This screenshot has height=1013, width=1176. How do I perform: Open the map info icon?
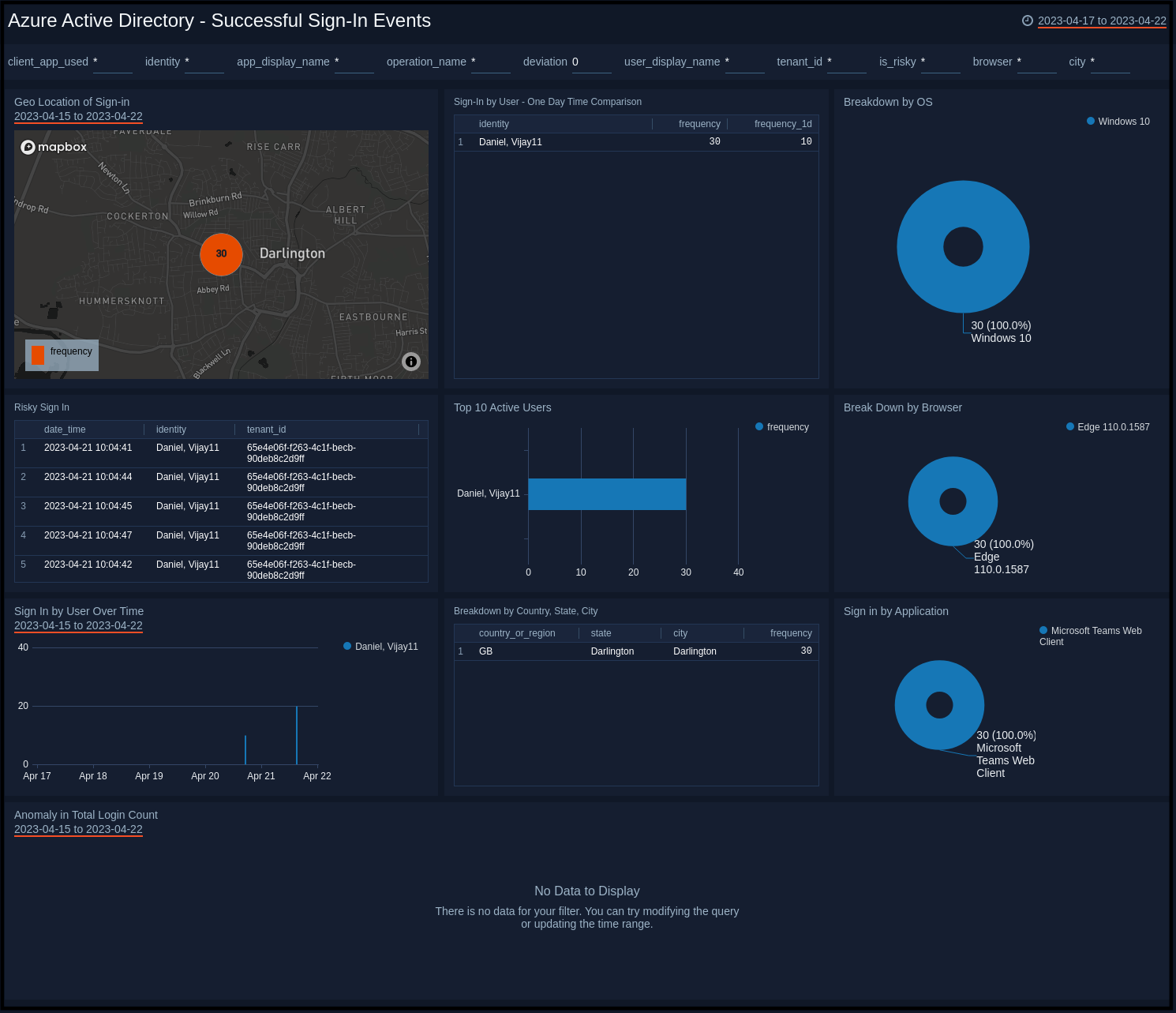[411, 362]
